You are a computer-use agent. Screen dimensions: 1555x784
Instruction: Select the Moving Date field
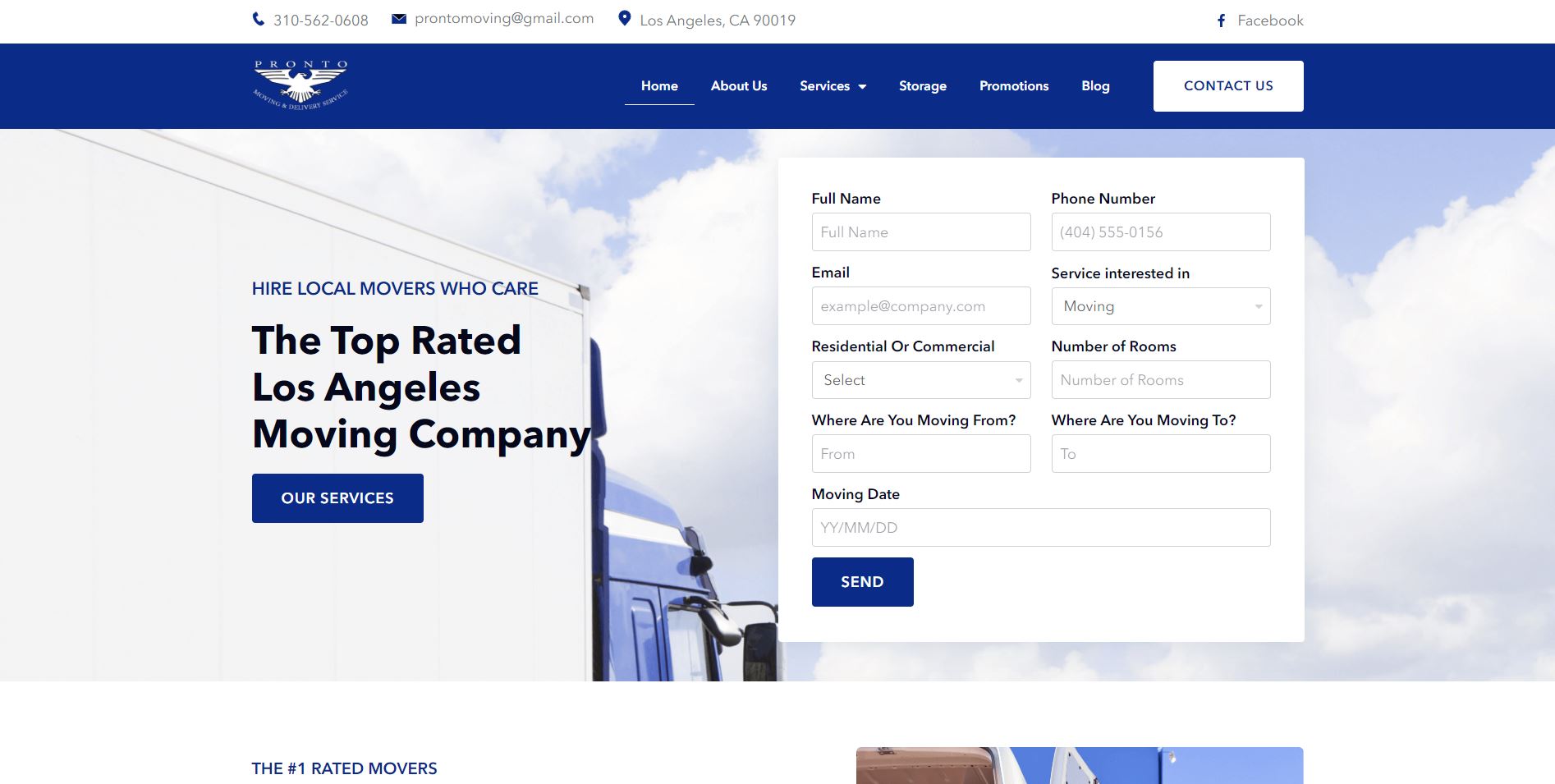tap(1040, 528)
